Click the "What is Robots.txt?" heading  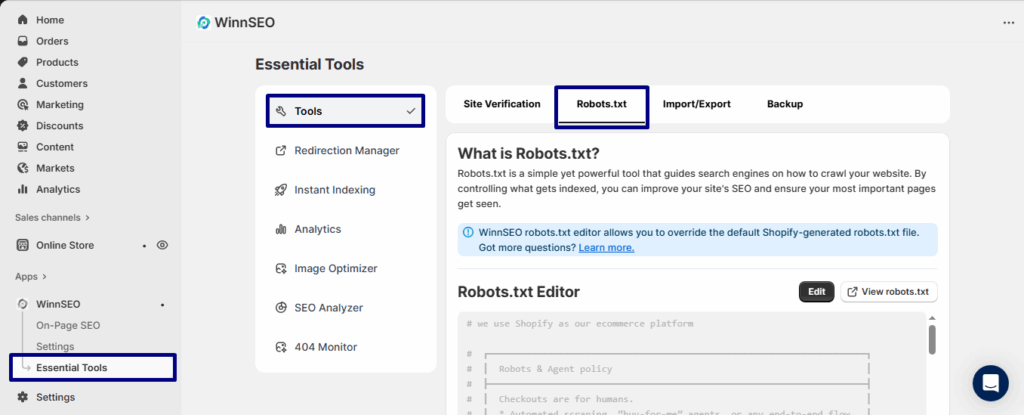pyautogui.click(x=528, y=154)
